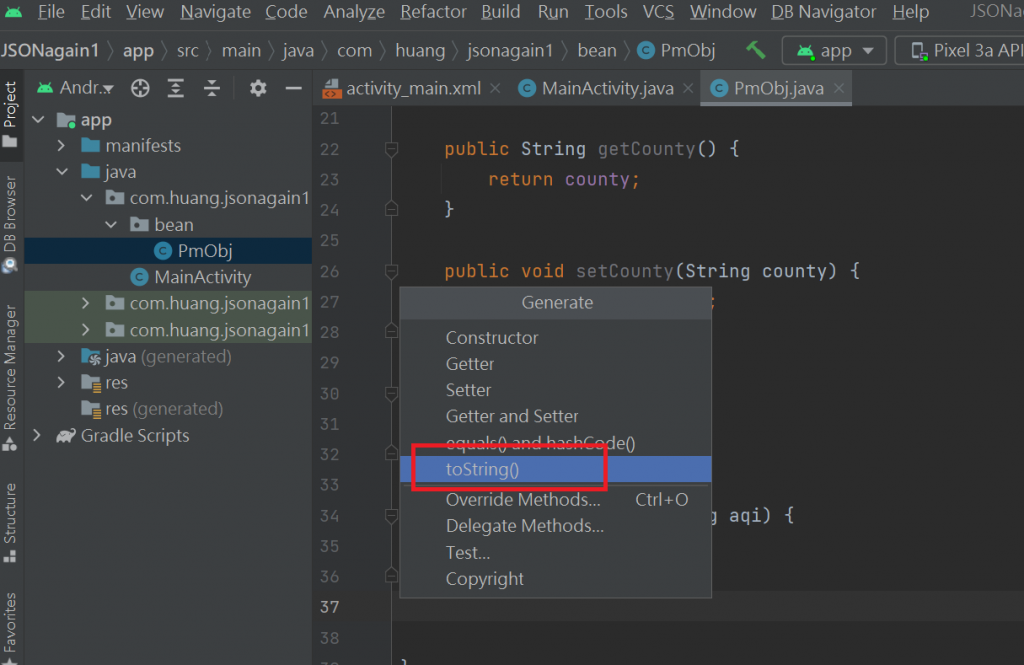Choose Setter in Generate popup
The height and width of the screenshot is (665, 1024).
click(555, 390)
